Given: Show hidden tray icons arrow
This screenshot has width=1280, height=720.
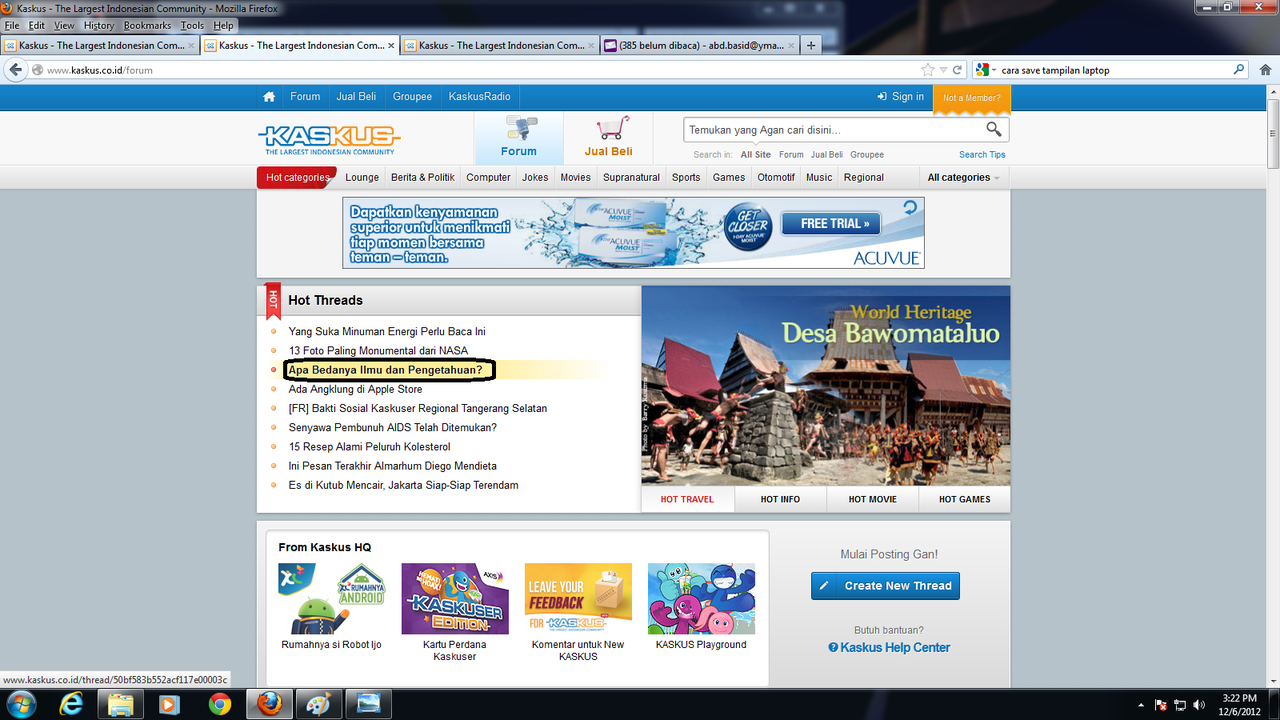Looking at the screenshot, I should [x=1141, y=704].
